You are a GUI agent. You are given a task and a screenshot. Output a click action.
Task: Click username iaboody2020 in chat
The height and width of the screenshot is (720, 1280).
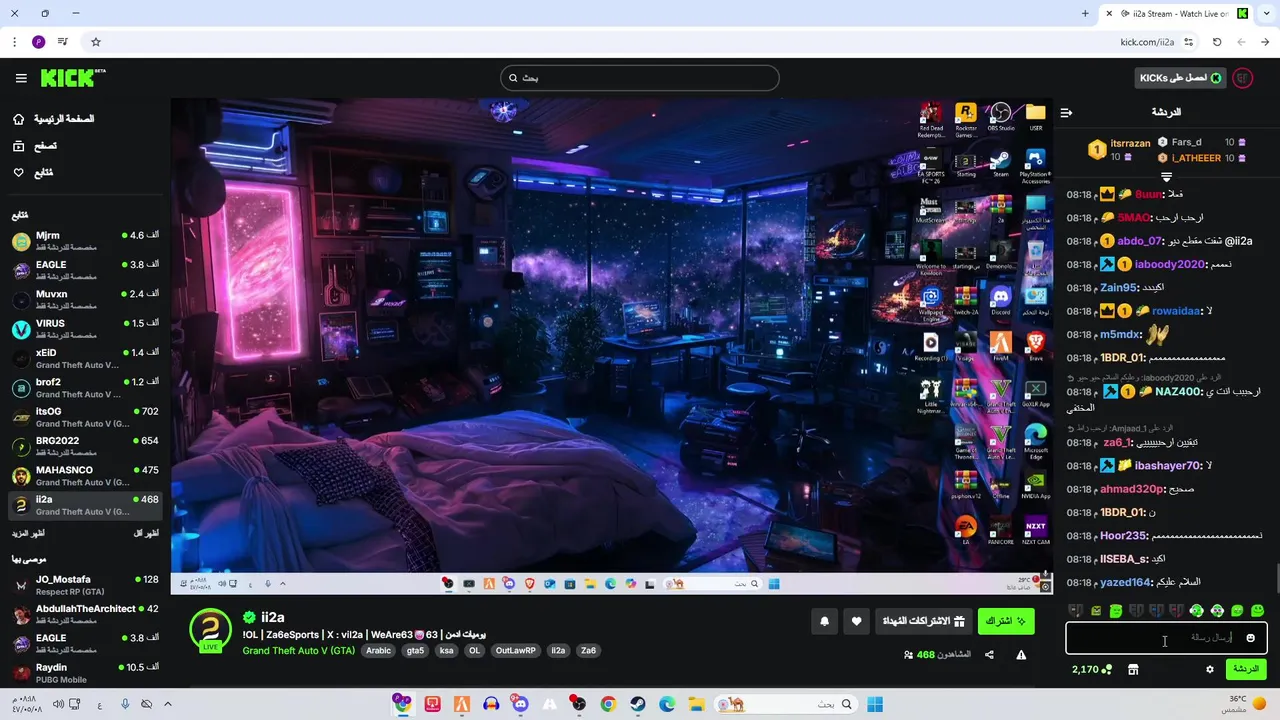[x=1169, y=264]
